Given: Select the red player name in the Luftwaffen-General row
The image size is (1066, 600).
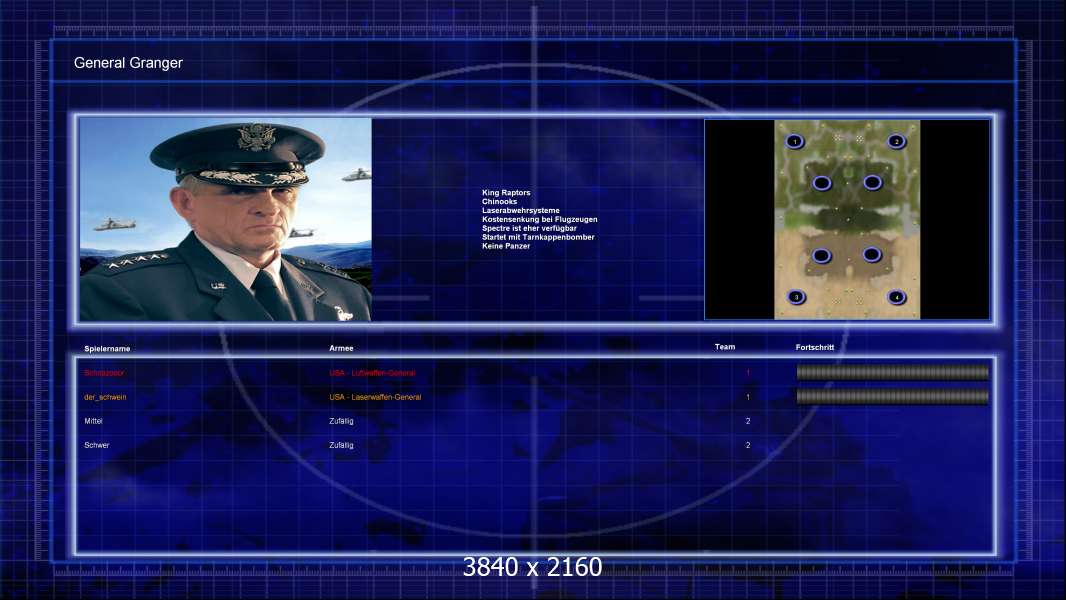Looking at the screenshot, I should (104, 373).
